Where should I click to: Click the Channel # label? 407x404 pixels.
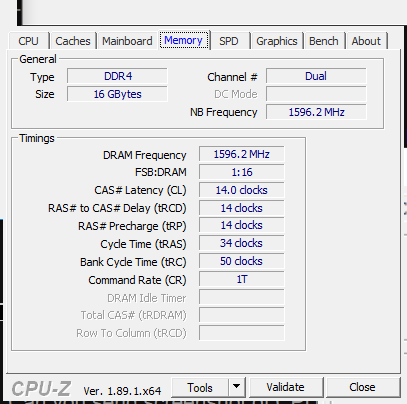[232, 77]
